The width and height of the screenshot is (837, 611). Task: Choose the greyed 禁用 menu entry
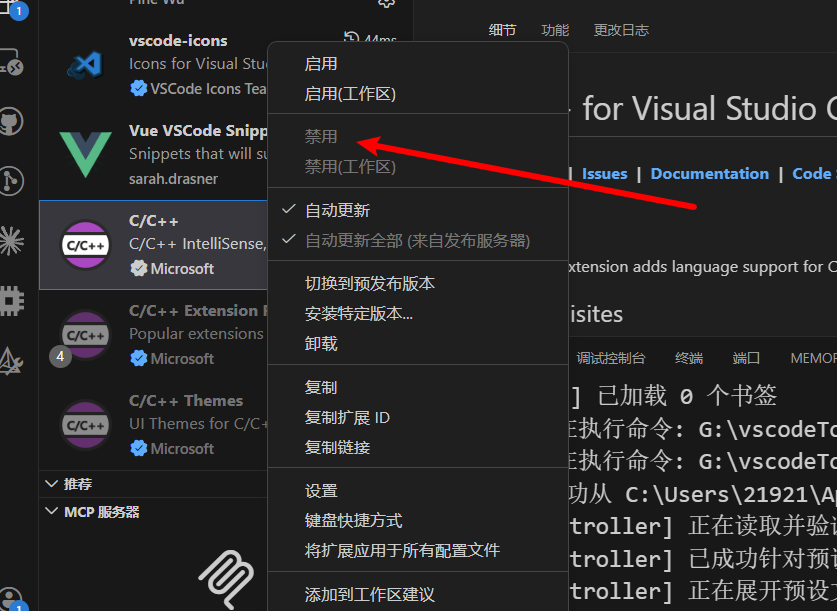417,137
